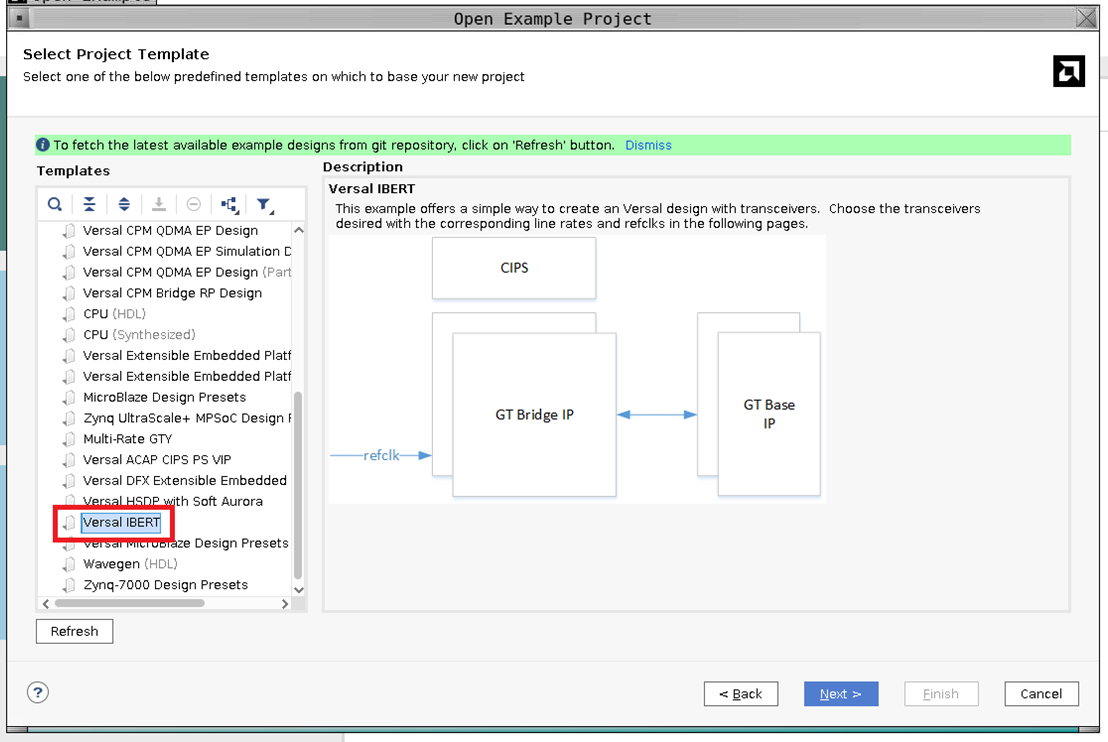Viewport: 1108px width, 742px height.
Task: Click the file icon beside Multi-Rate GTY
Action: 69,439
